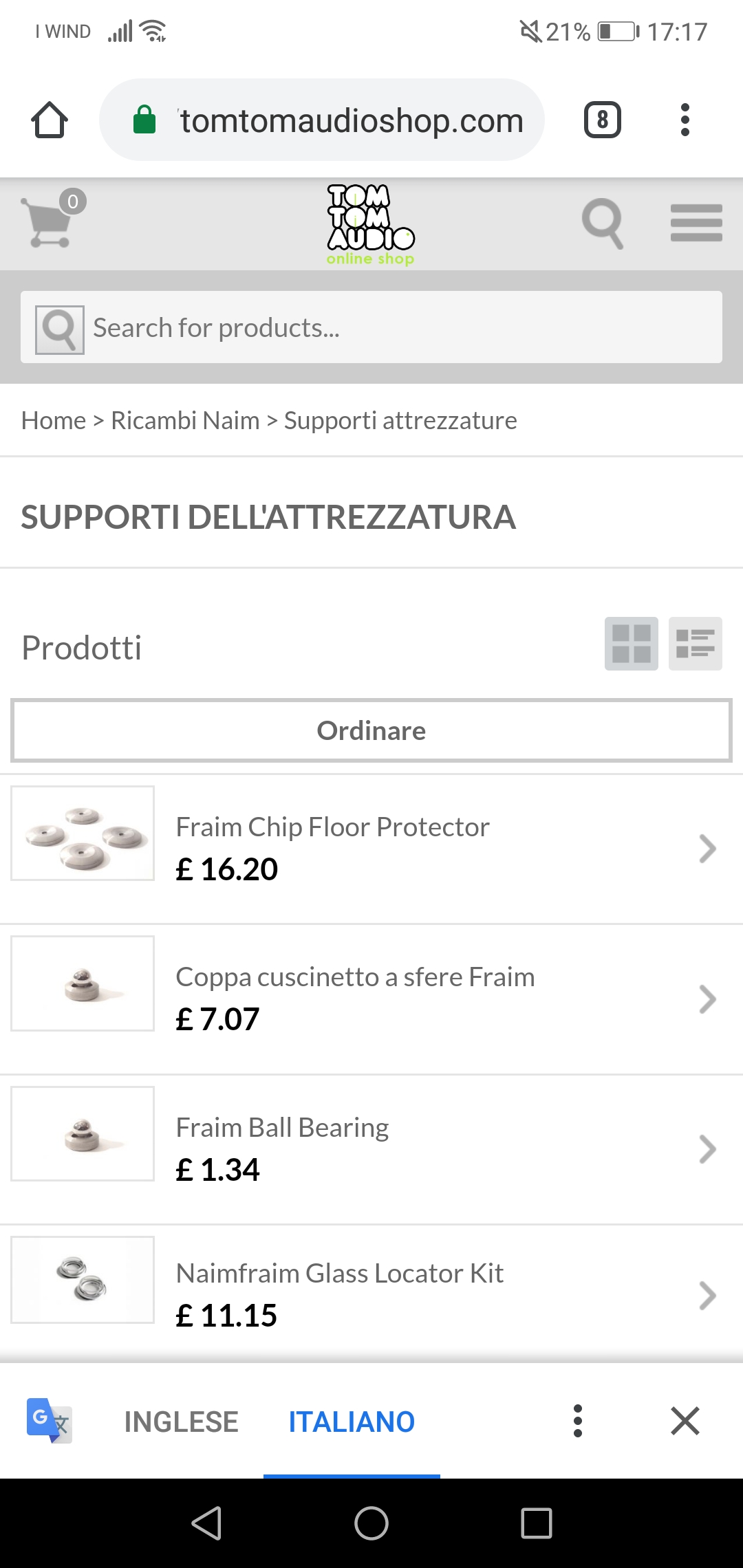Open browser tab switcher

tap(603, 120)
